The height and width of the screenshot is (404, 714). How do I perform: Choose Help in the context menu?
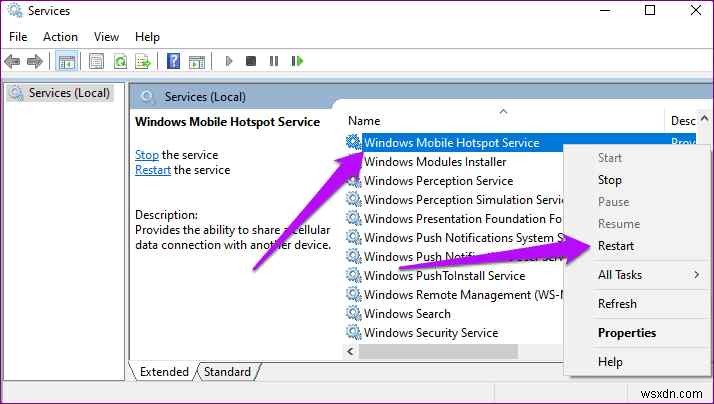[610, 362]
